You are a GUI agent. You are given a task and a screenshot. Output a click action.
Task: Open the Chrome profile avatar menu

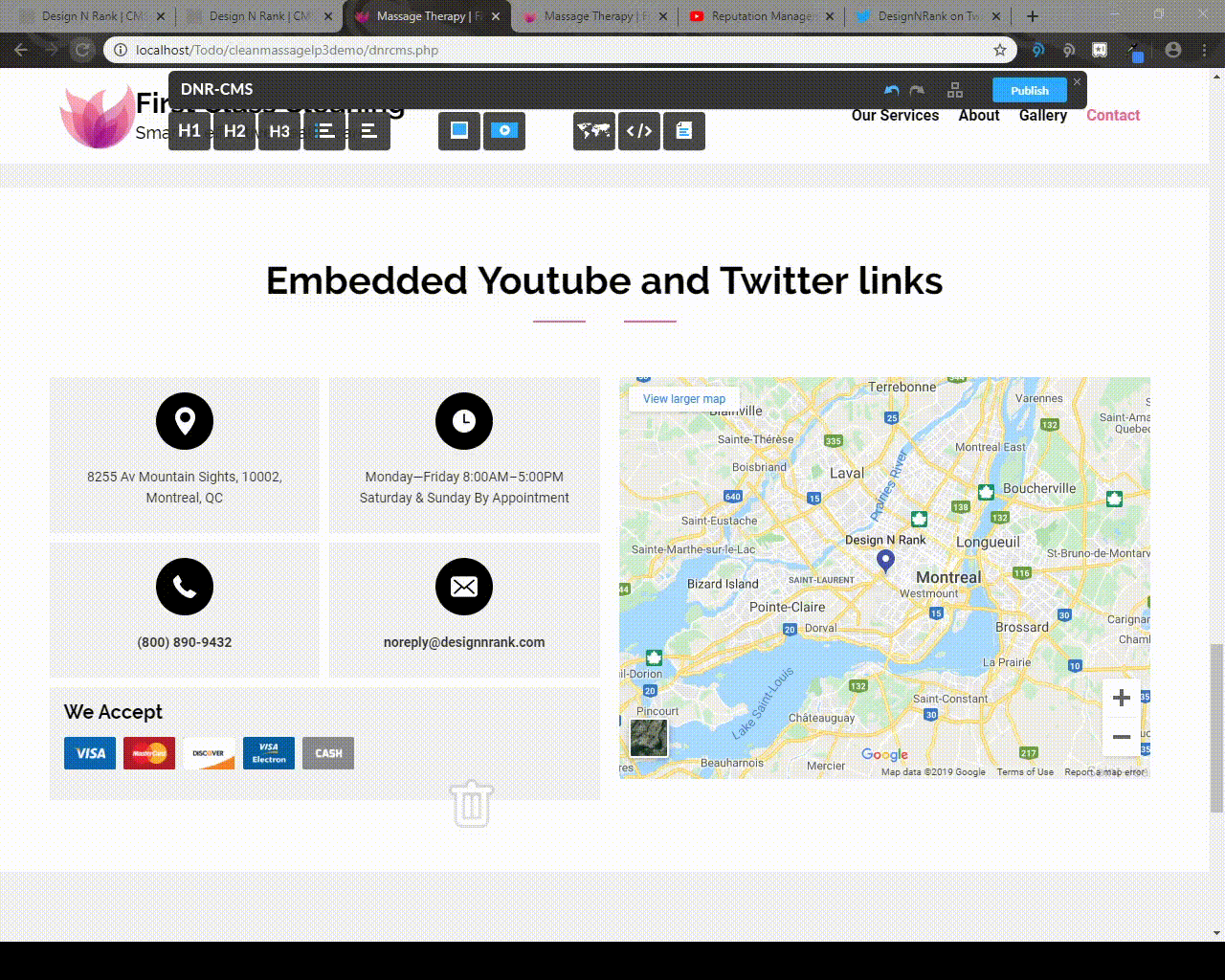tap(1173, 50)
